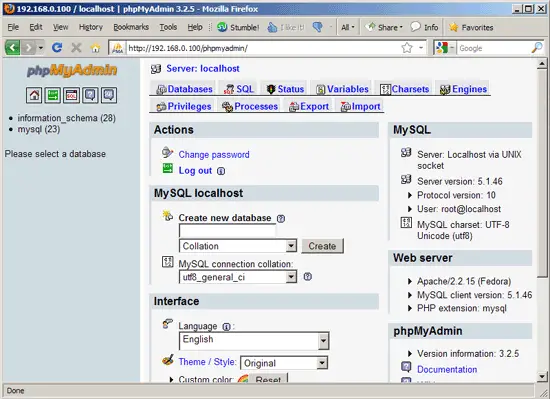Open the Processes tab
This screenshot has height=399, width=550.
[250, 106]
